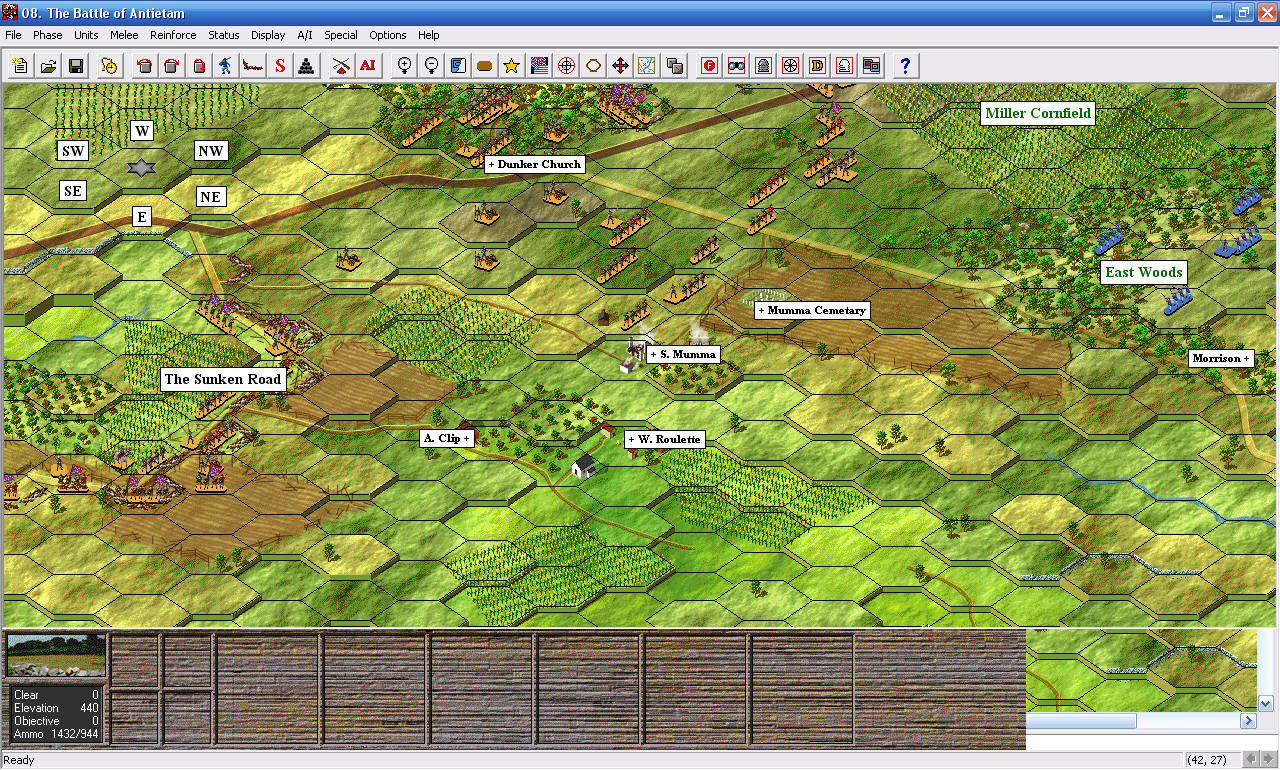
Task: Toggle the red-framed D button
Action: (817, 66)
